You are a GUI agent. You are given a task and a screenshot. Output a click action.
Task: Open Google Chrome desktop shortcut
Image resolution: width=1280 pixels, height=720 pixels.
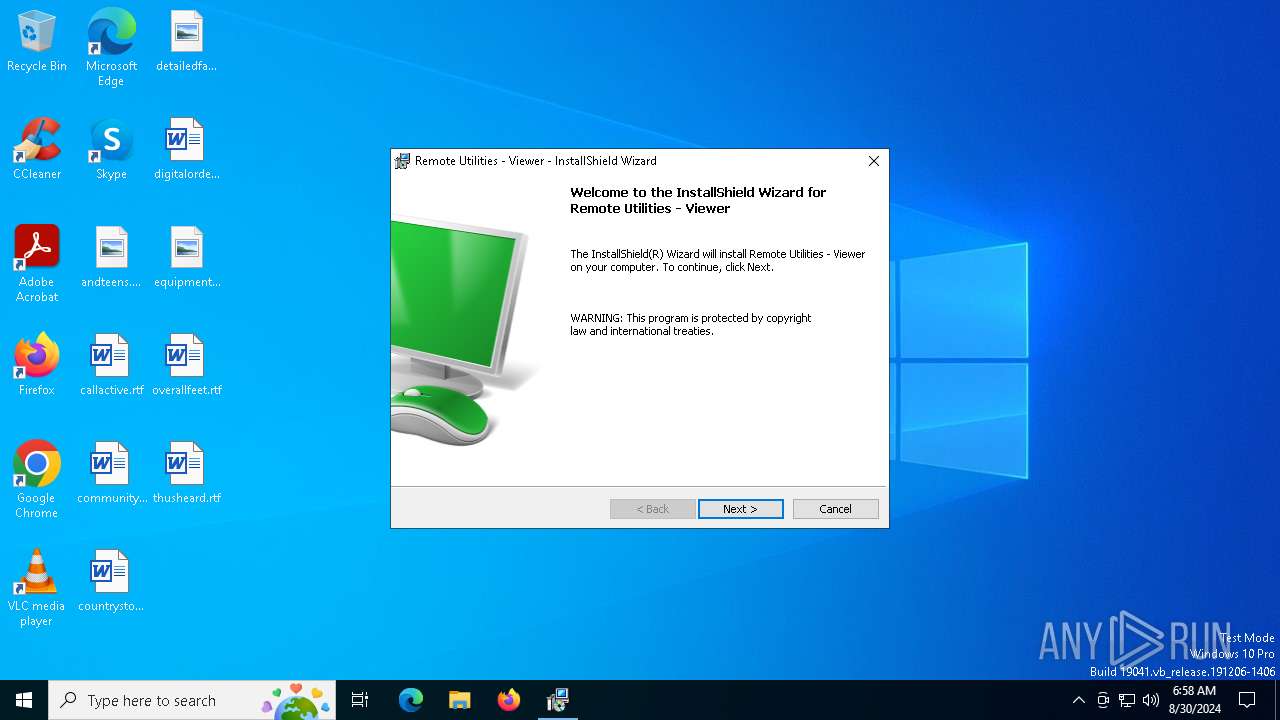pos(37,480)
